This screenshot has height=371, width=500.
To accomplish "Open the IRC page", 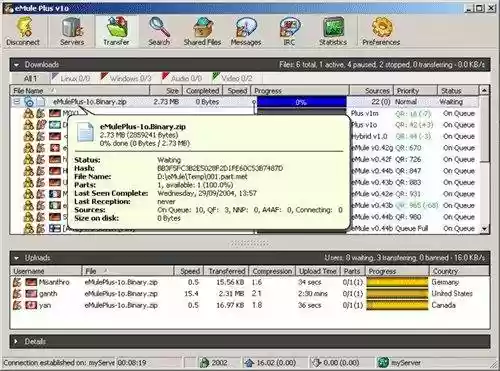I will coord(289,32).
